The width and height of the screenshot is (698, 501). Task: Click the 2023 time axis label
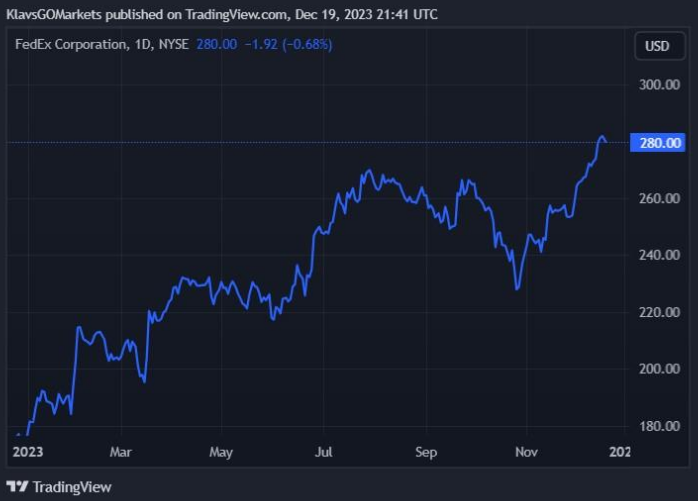28,452
